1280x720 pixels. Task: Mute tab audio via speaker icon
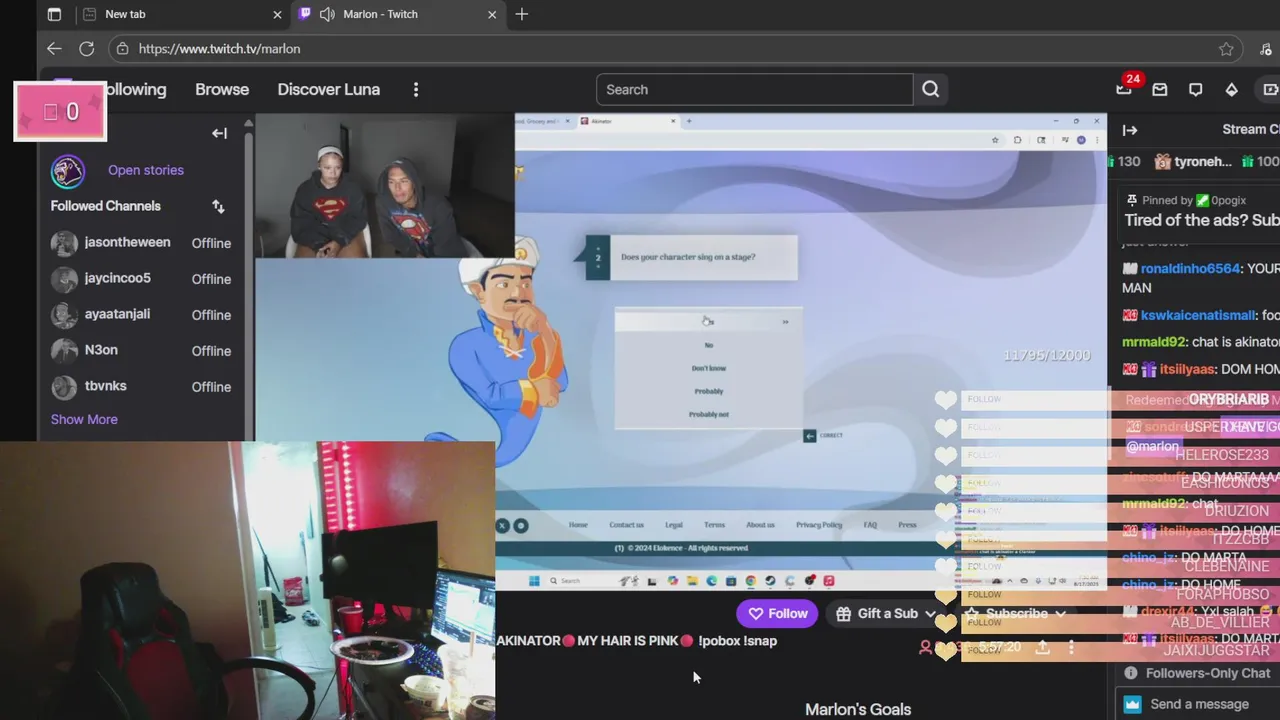pyautogui.click(x=327, y=14)
